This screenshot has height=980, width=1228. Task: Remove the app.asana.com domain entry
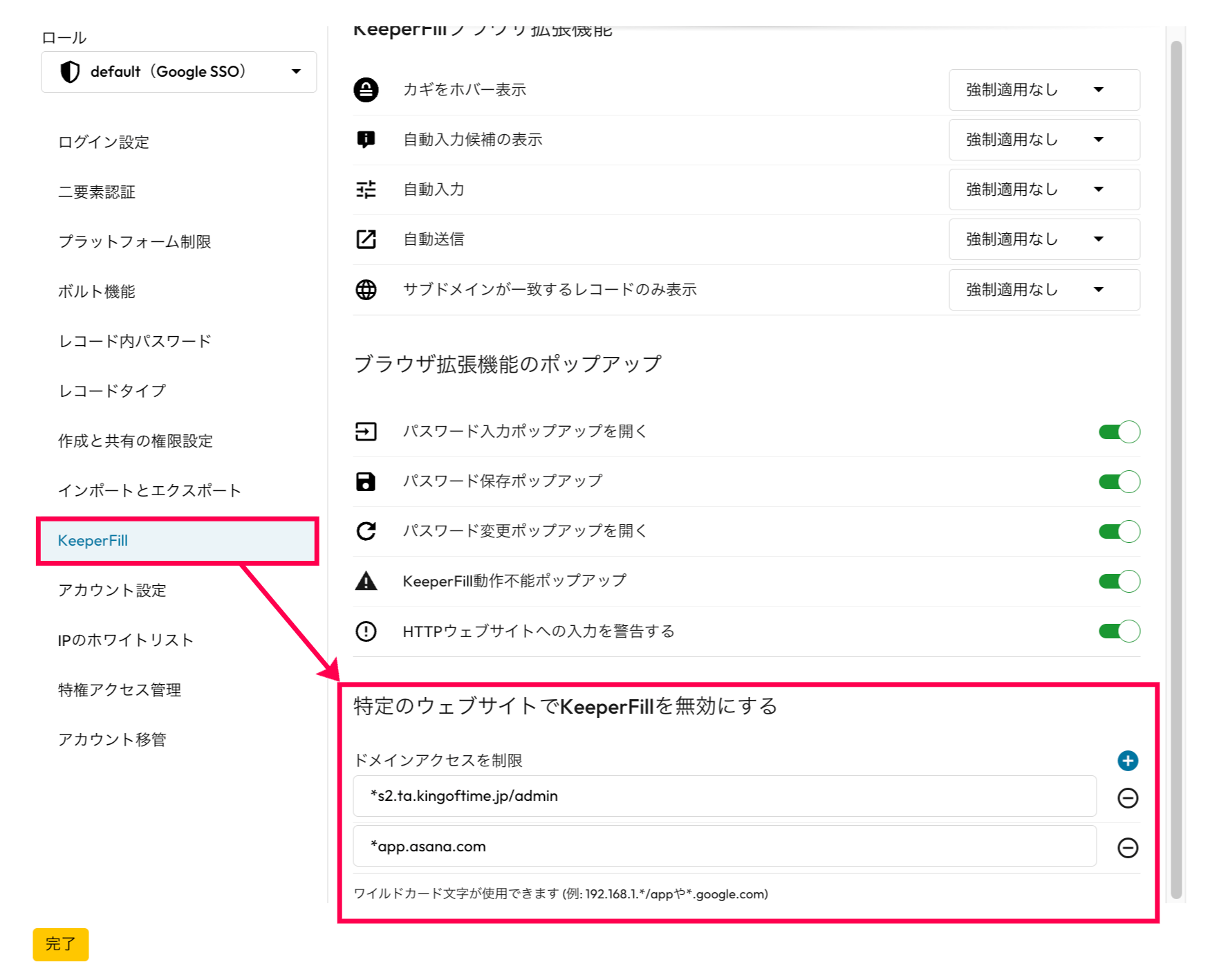tap(1127, 848)
